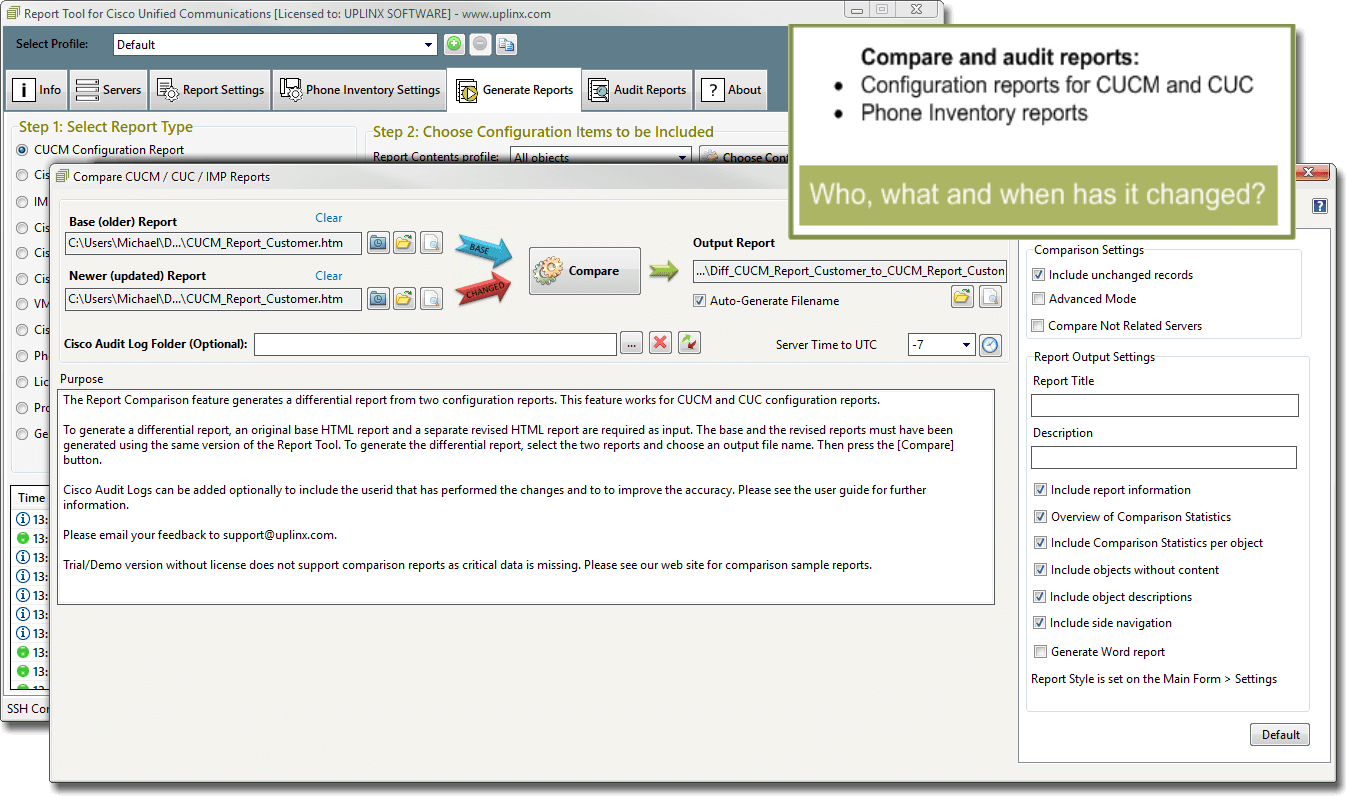Preview the Base (older) Report file
Viewport: 1346px width, 796px height.
click(431, 242)
